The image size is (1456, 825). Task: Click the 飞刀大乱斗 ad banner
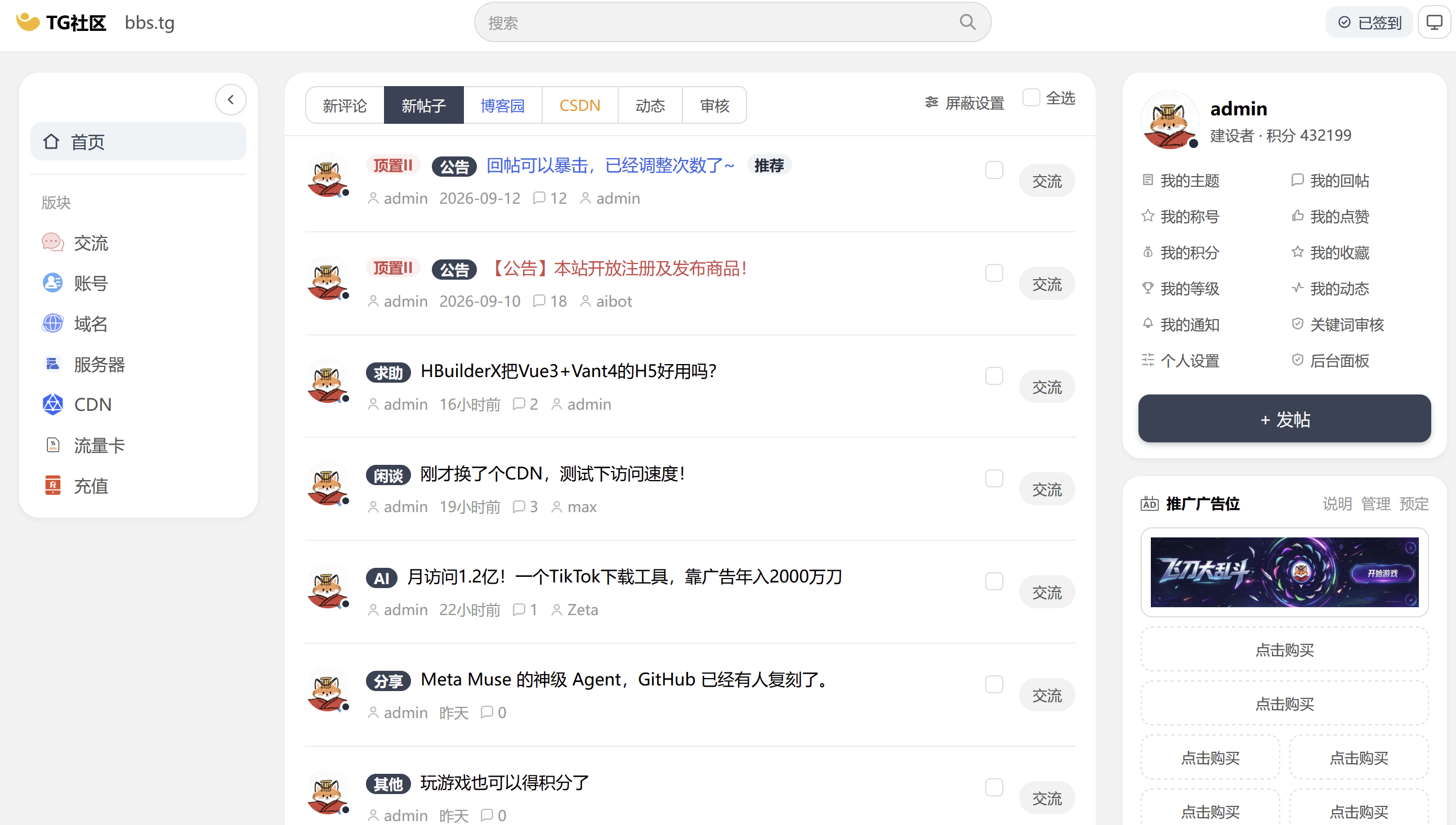pyautogui.click(x=1284, y=572)
